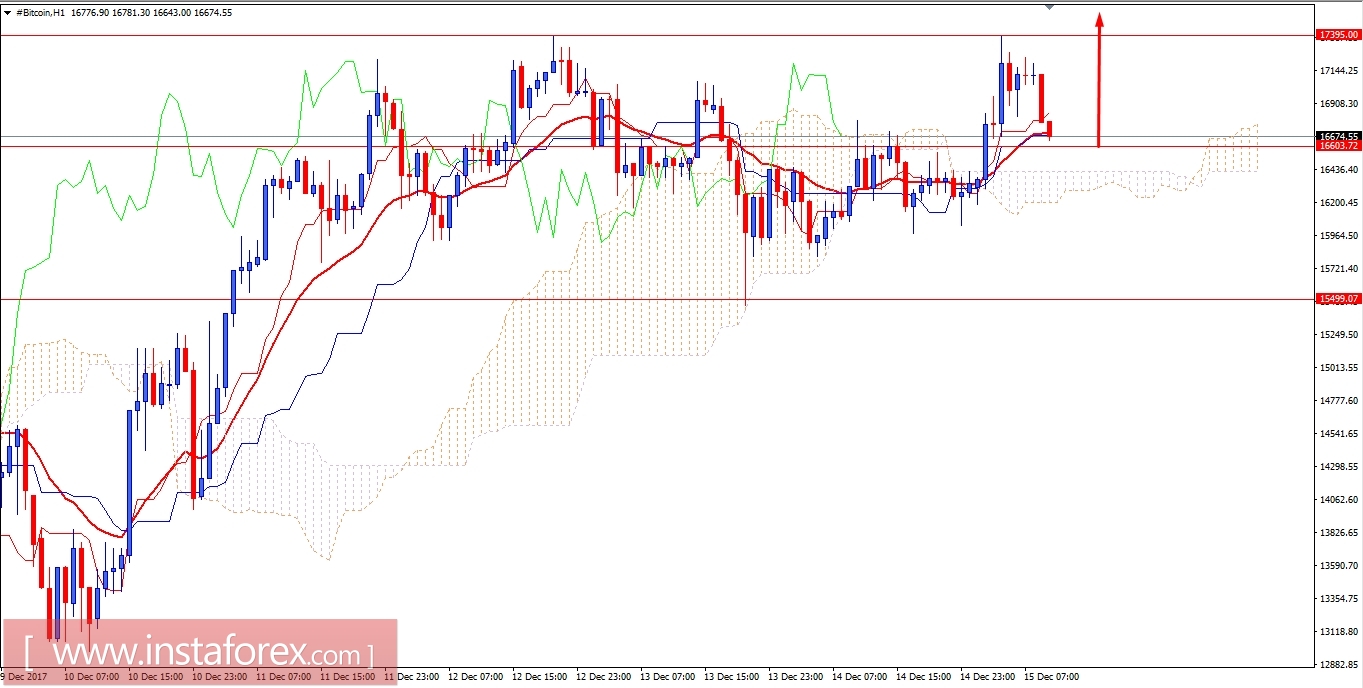Click price axis value 16436.40

click(1338, 170)
